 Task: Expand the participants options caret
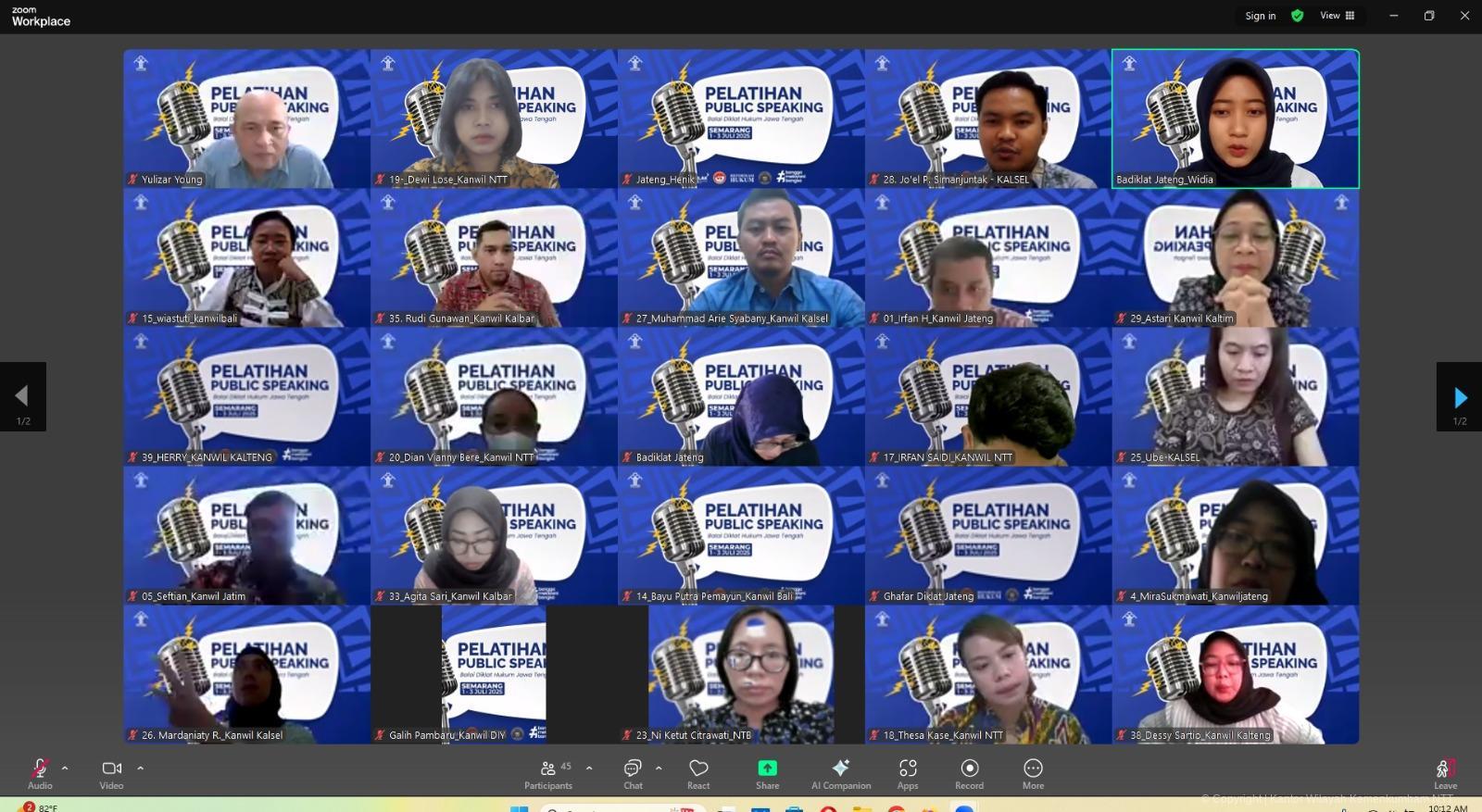589,768
